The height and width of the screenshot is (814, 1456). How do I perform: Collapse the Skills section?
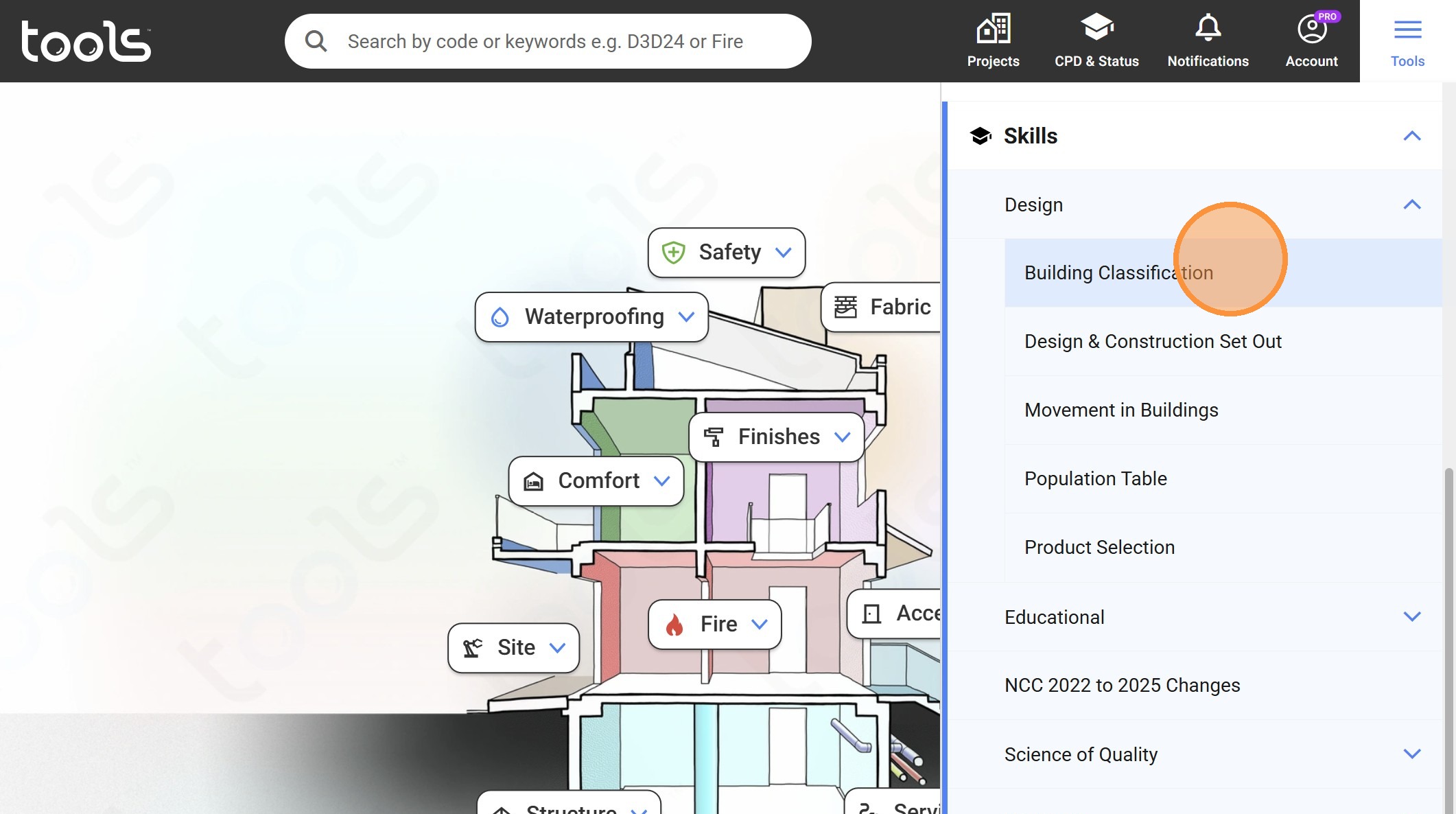(1411, 136)
